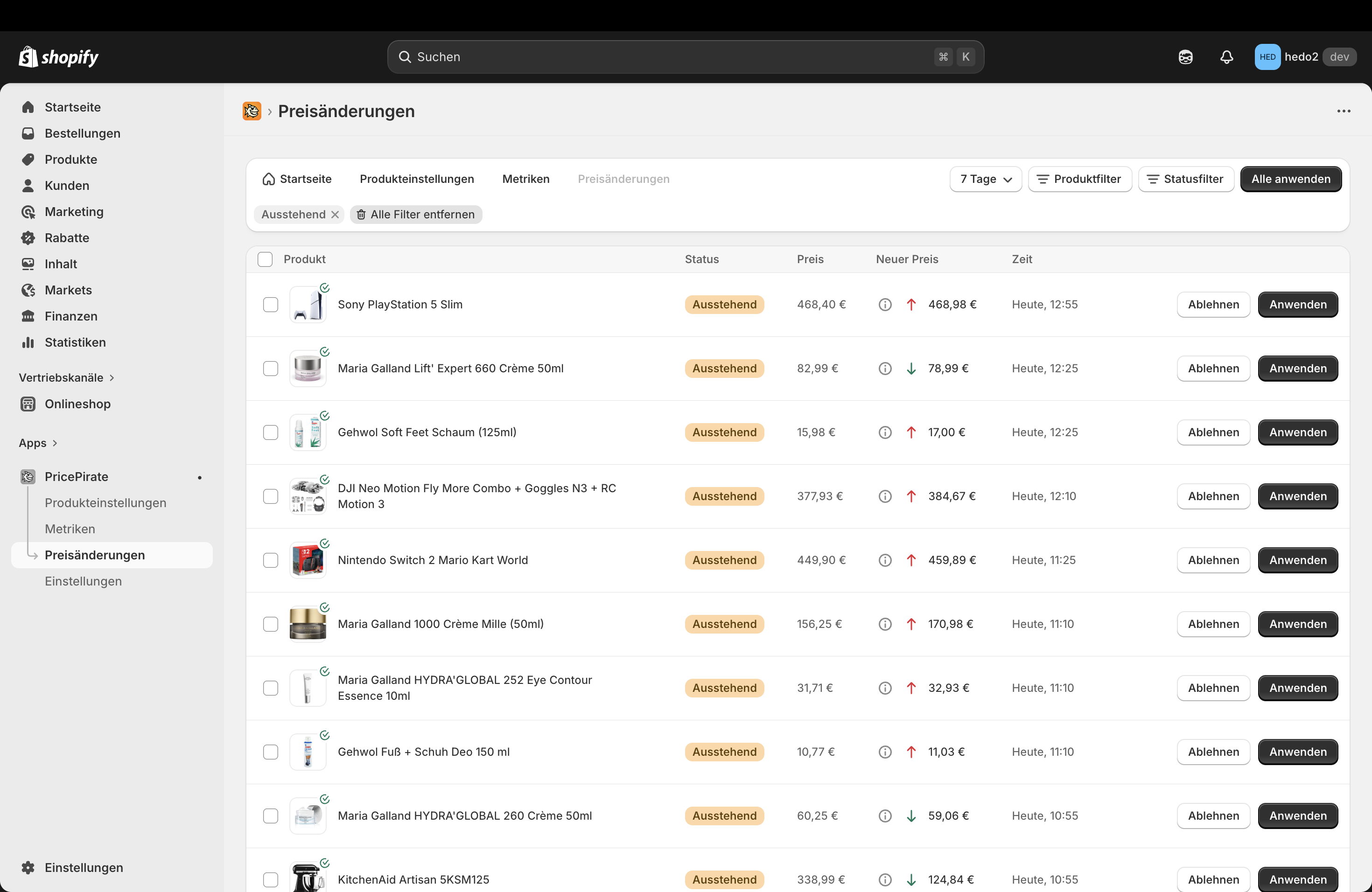1372x892 pixels.
Task: Click Rabatte discount icon in sidebar
Action: [28, 237]
